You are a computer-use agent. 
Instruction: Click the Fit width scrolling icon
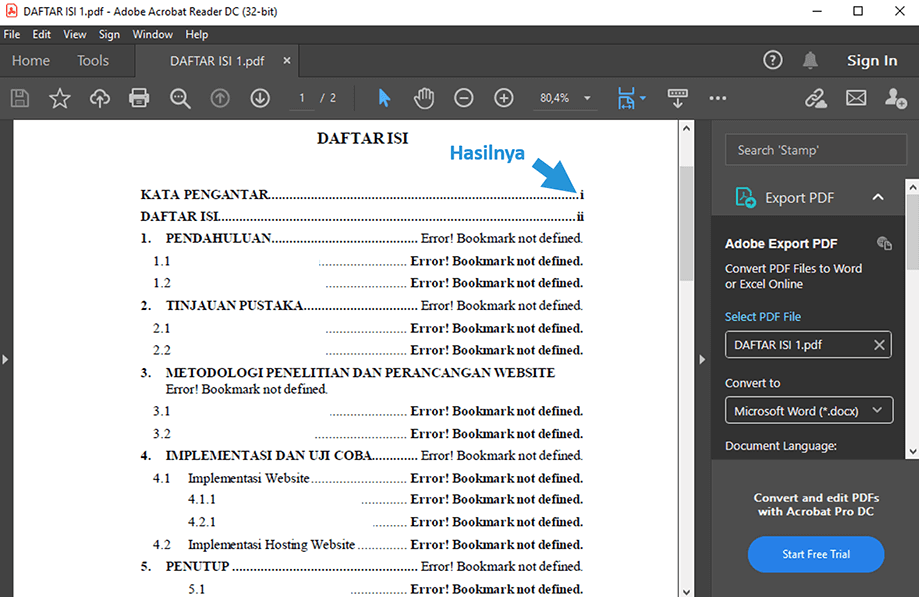click(x=626, y=98)
